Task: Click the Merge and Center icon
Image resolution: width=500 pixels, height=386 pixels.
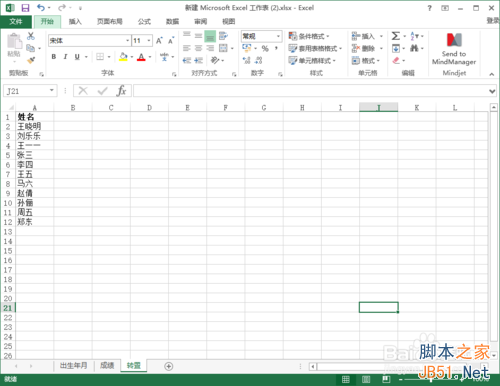Action: 223,48
